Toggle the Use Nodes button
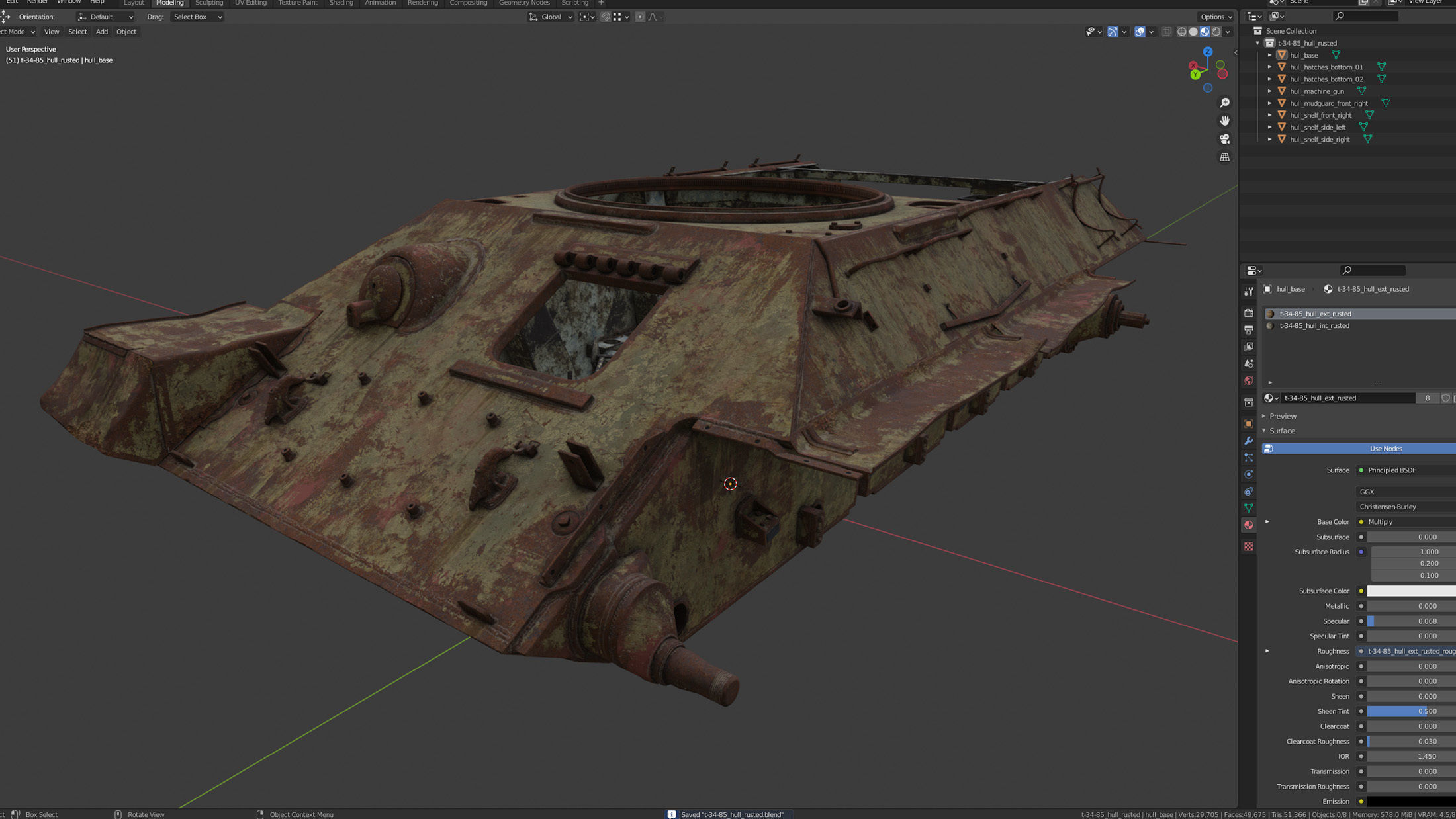The width and height of the screenshot is (1456, 819). click(1385, 449)
